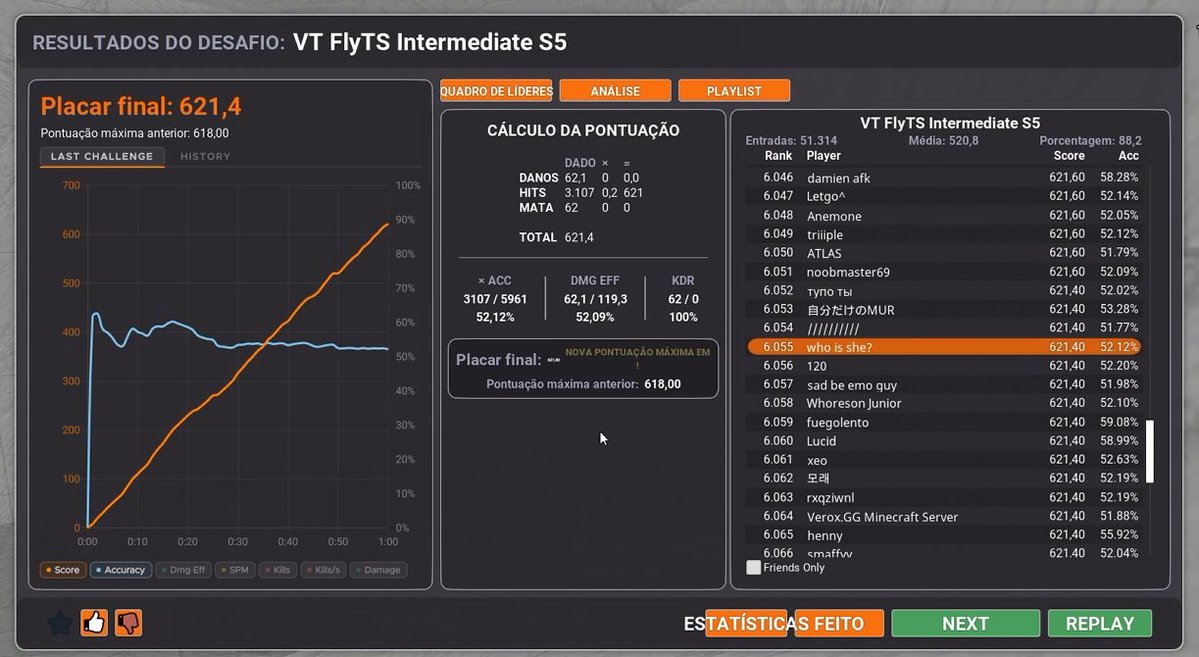The width and height of the screenshot is (1199, 657).
Task: Select leaderboard player 'xeo'
Action: click(x=944, y=460)
